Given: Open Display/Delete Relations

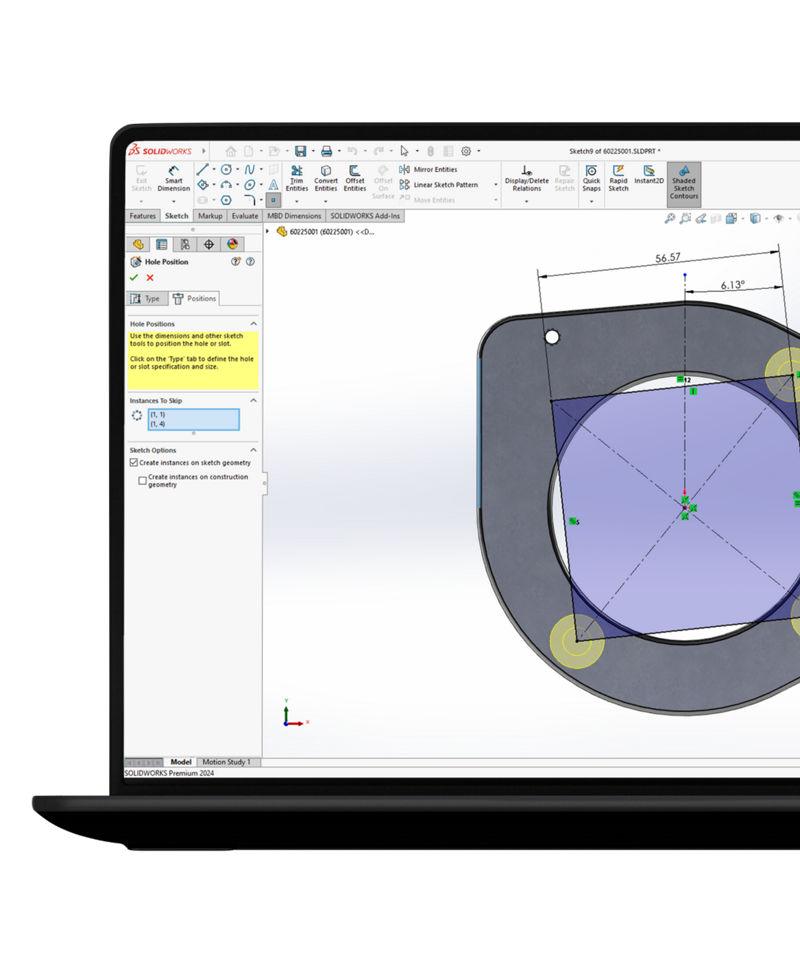Looking at the screenshot, I should pyautogui.click(x=526, y=178).
